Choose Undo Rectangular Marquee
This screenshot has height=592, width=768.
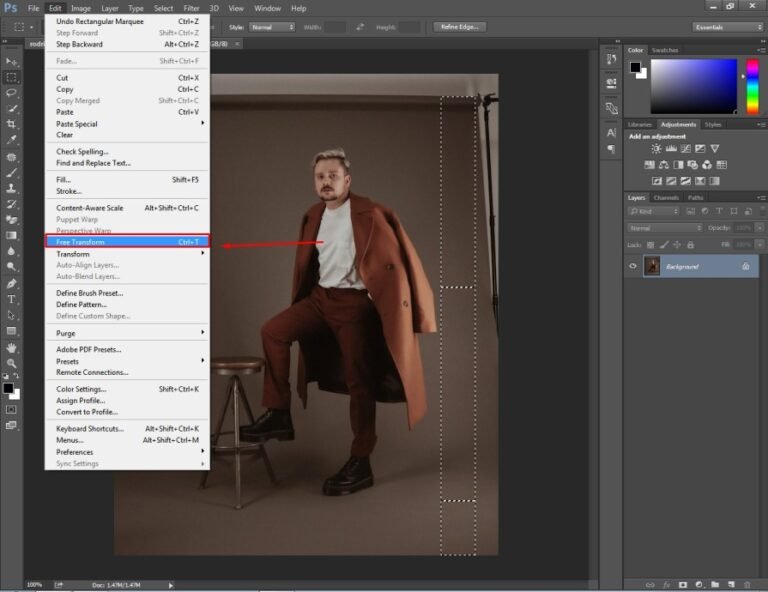pos(128,21)
